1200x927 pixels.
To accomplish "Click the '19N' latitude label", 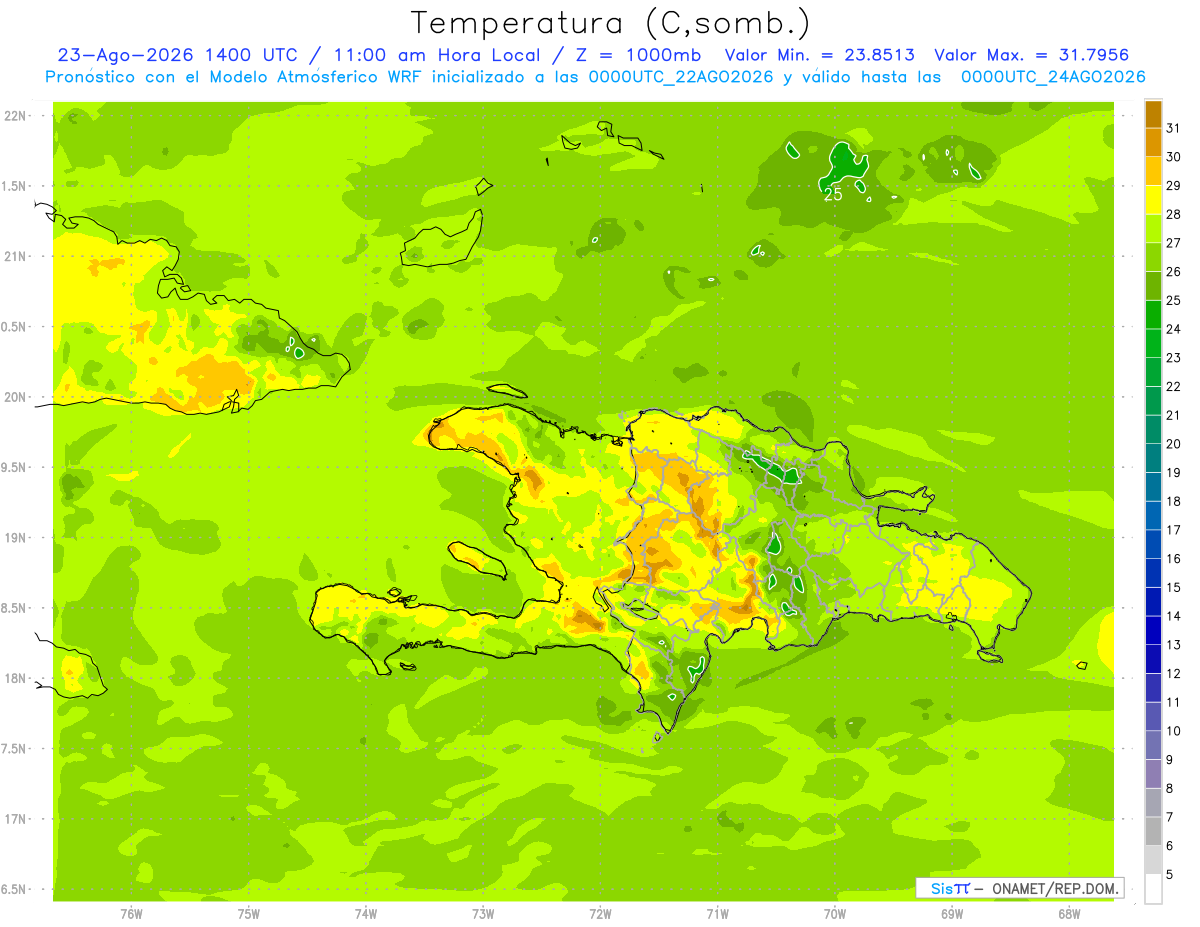I will click(15, 538).
